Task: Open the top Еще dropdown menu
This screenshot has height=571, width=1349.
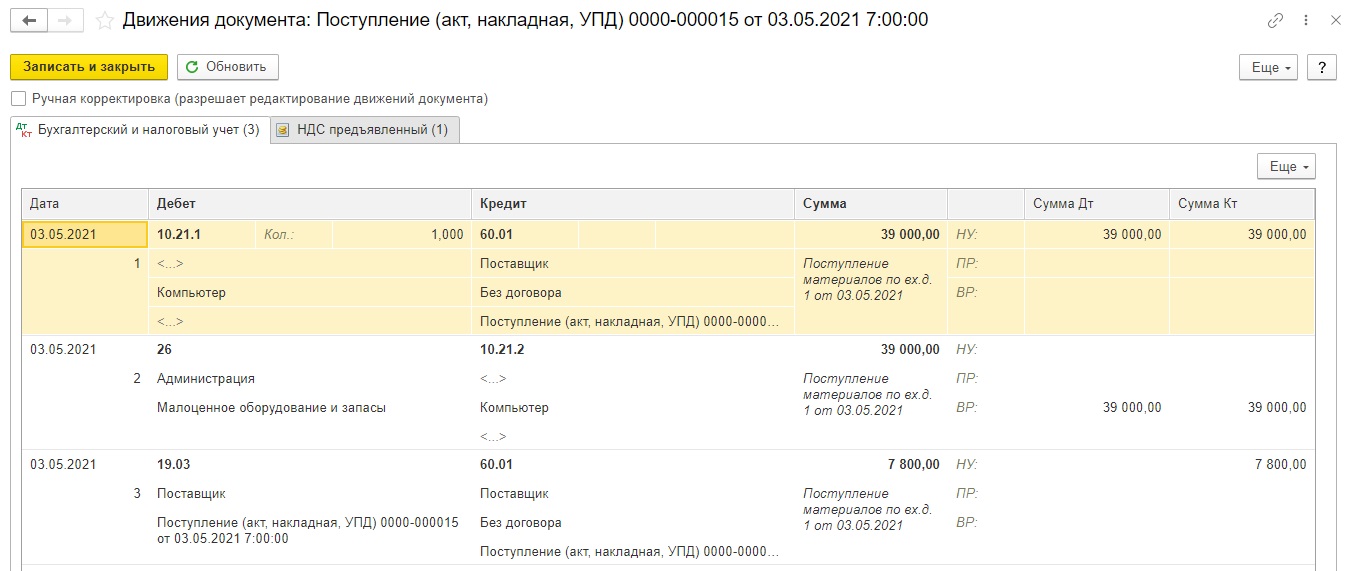Action: tap(1268, 67)
